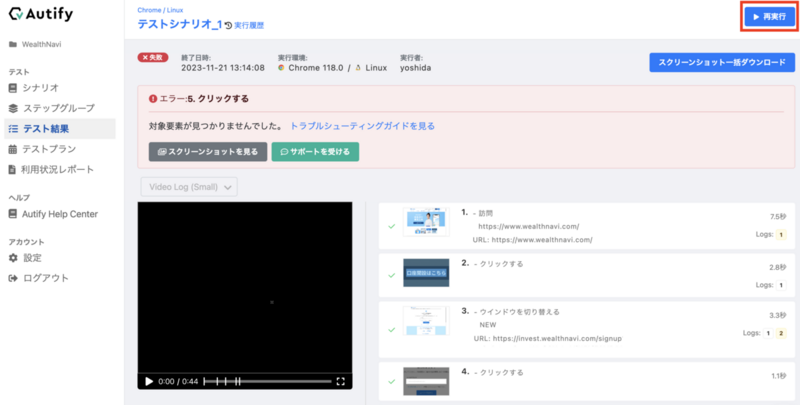The width and height of the screenshot is (800, 405).
Task: Click the document icon beside 利用状況レポート
Action: 12,169
